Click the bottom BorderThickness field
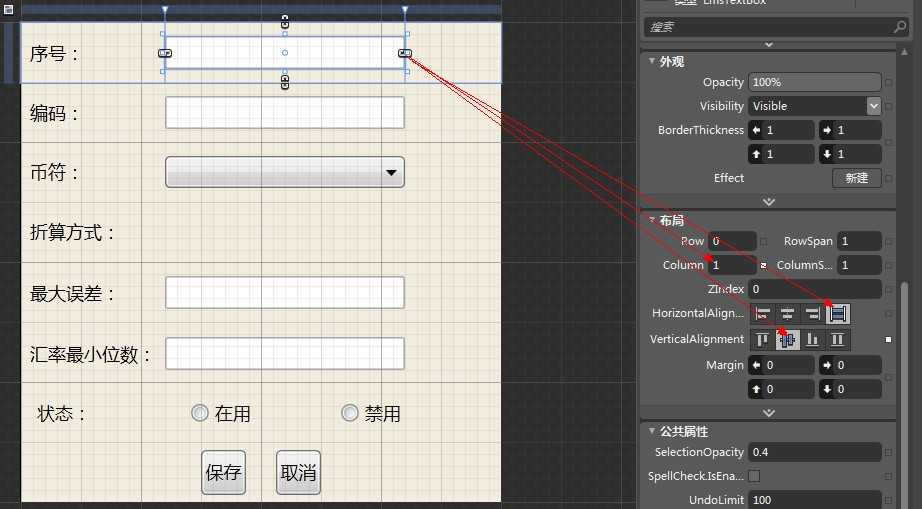 coord(850,154)
